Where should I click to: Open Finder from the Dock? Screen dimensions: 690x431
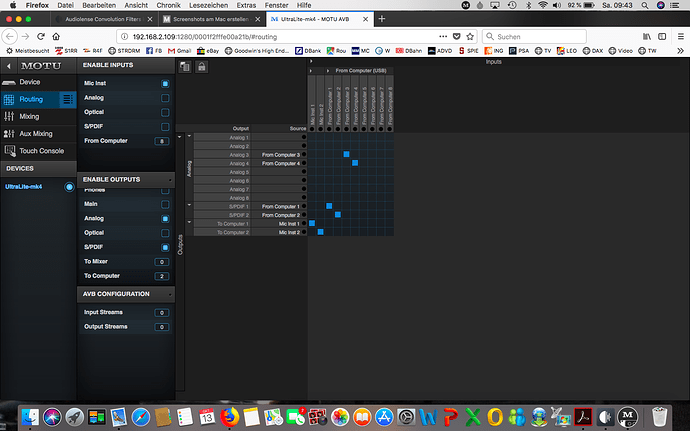tap(30, 416)
